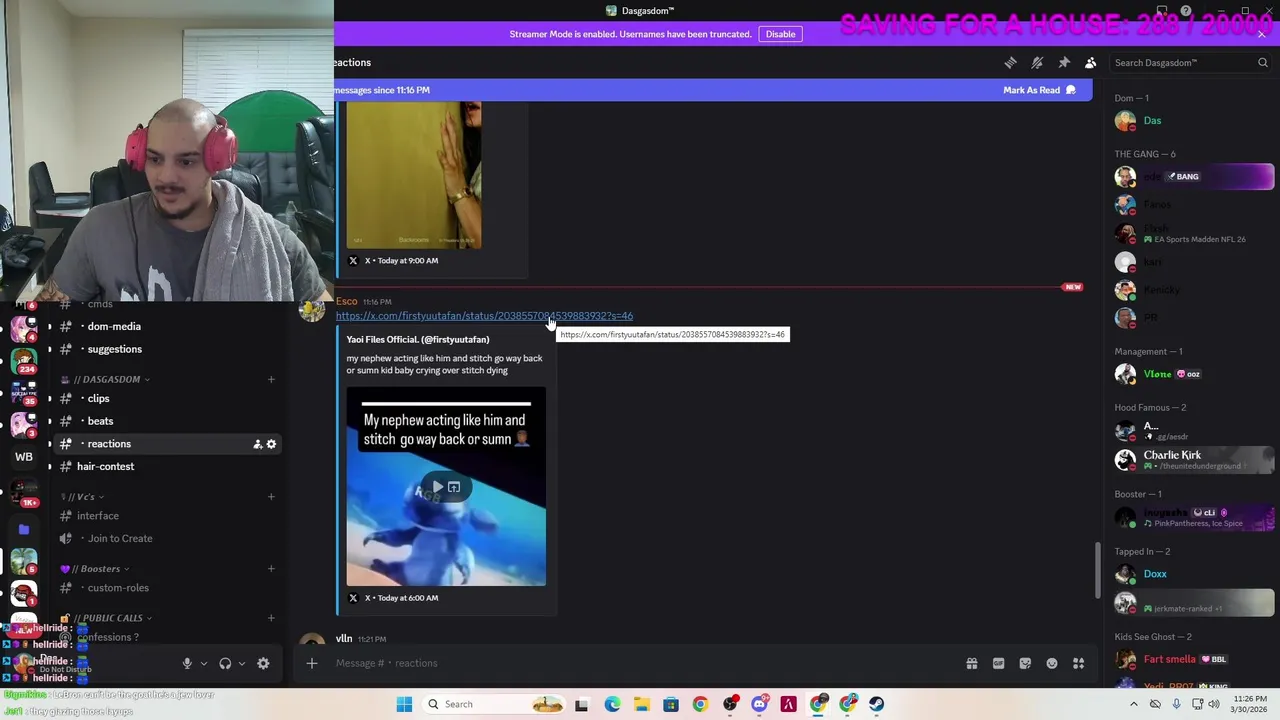This screenshot has height=720, width=1280.
Task: Add channel to Vc's category plus
Action: pyautogui.click(x=270, y=497)
